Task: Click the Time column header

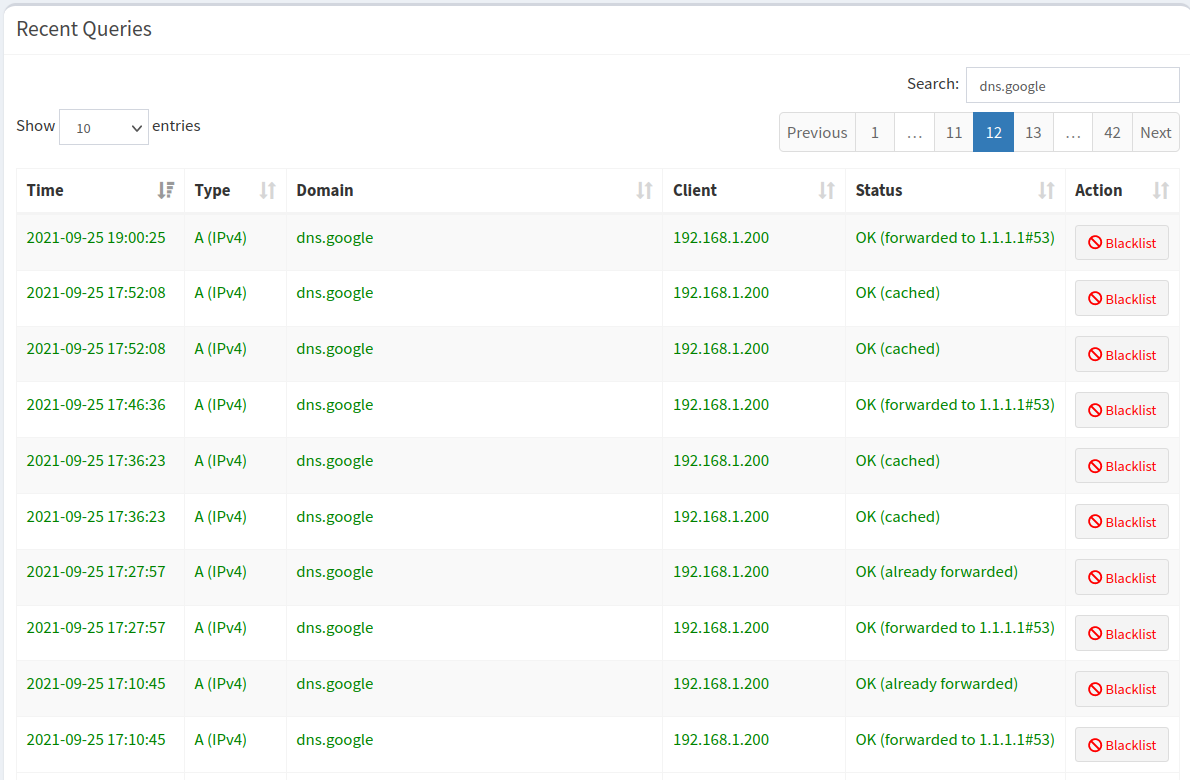Action: (100, 190)
